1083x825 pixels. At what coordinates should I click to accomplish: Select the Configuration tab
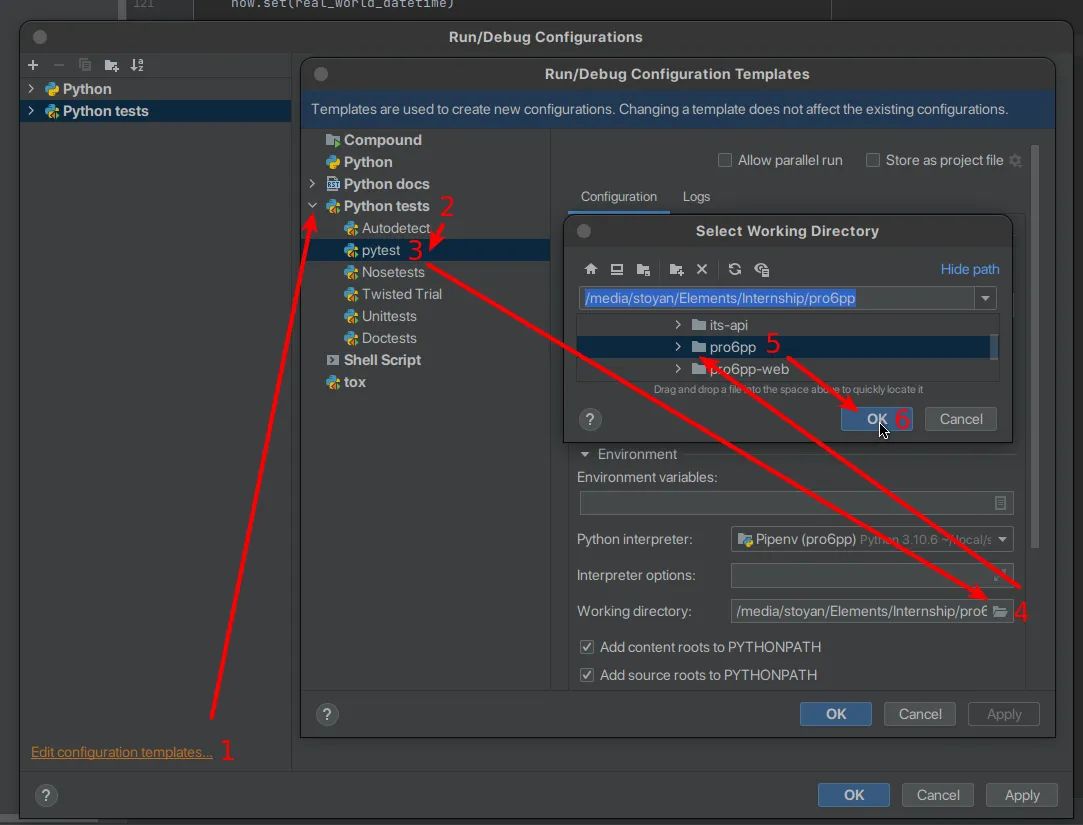619,197
